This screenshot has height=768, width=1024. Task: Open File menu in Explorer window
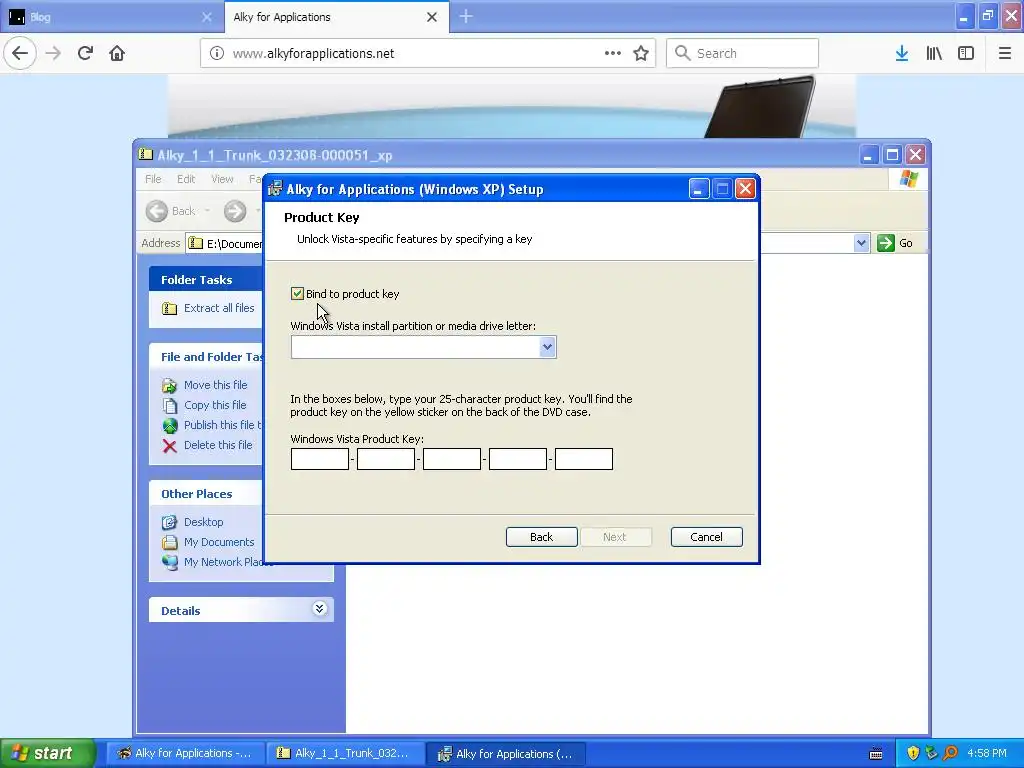pos(153,179)
